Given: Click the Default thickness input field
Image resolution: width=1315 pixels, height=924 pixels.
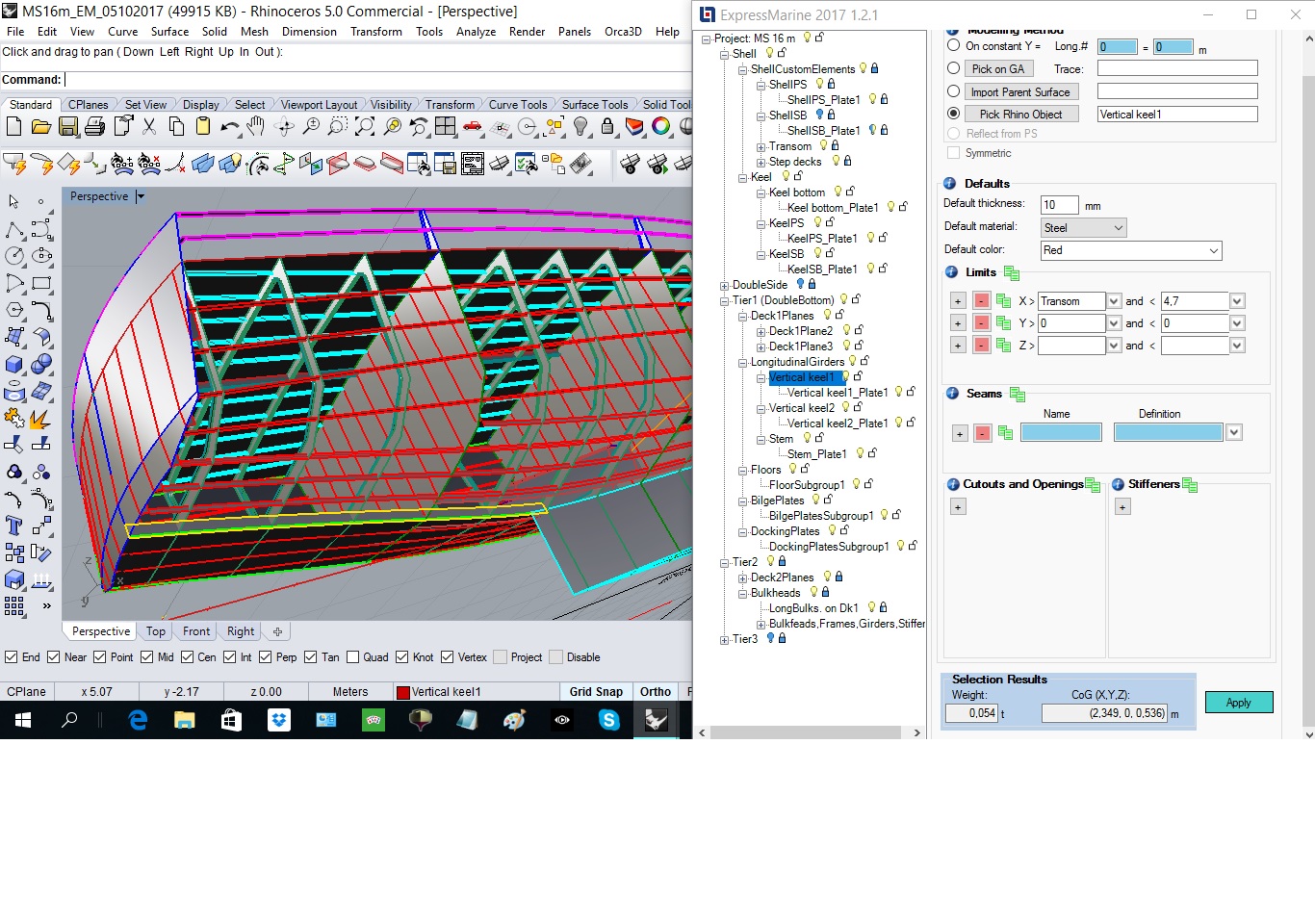Looking at the screenshot, I should [x=1059, y=205].
